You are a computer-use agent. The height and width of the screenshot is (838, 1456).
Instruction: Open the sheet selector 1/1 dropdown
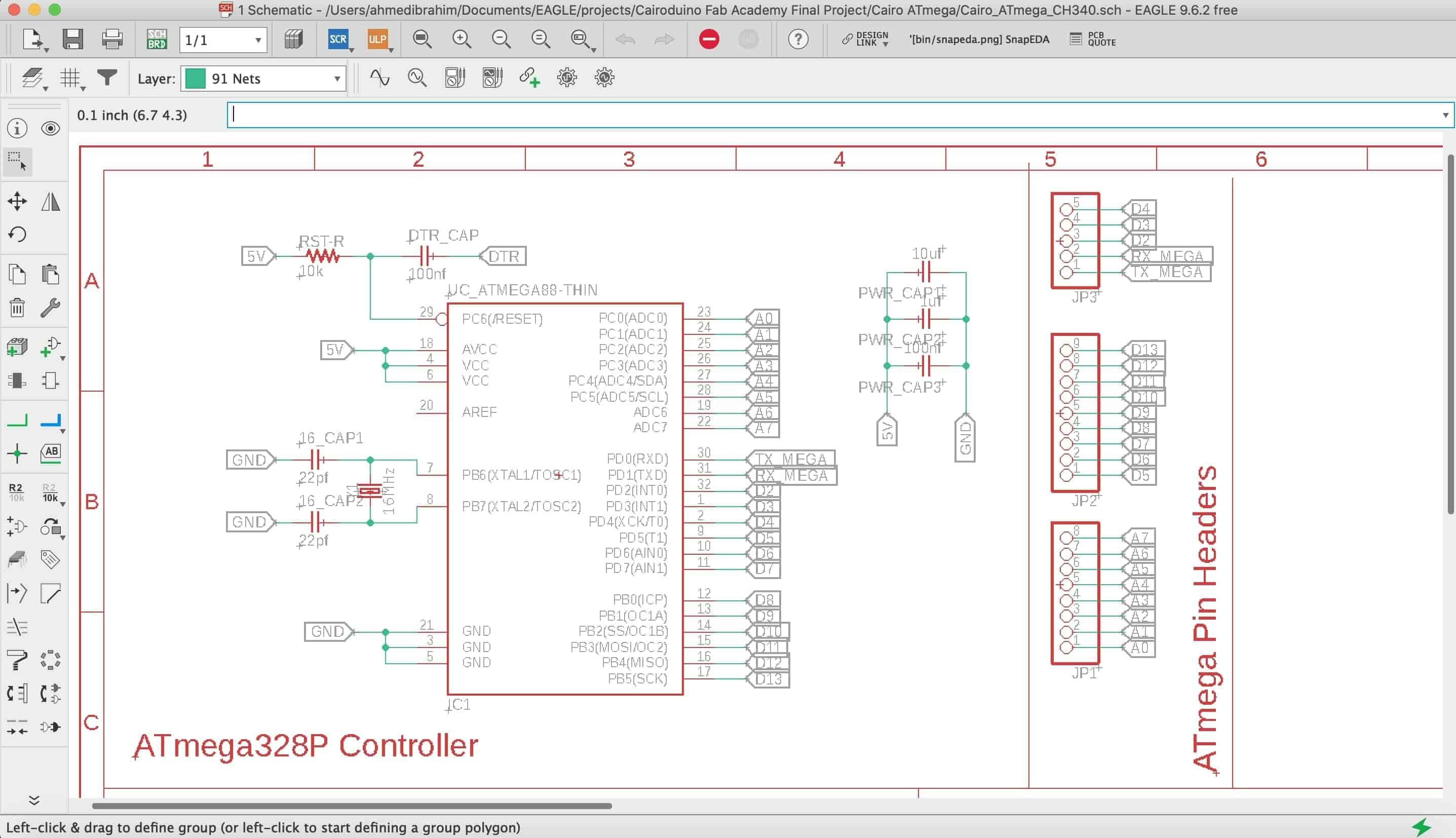pos(223,40)
